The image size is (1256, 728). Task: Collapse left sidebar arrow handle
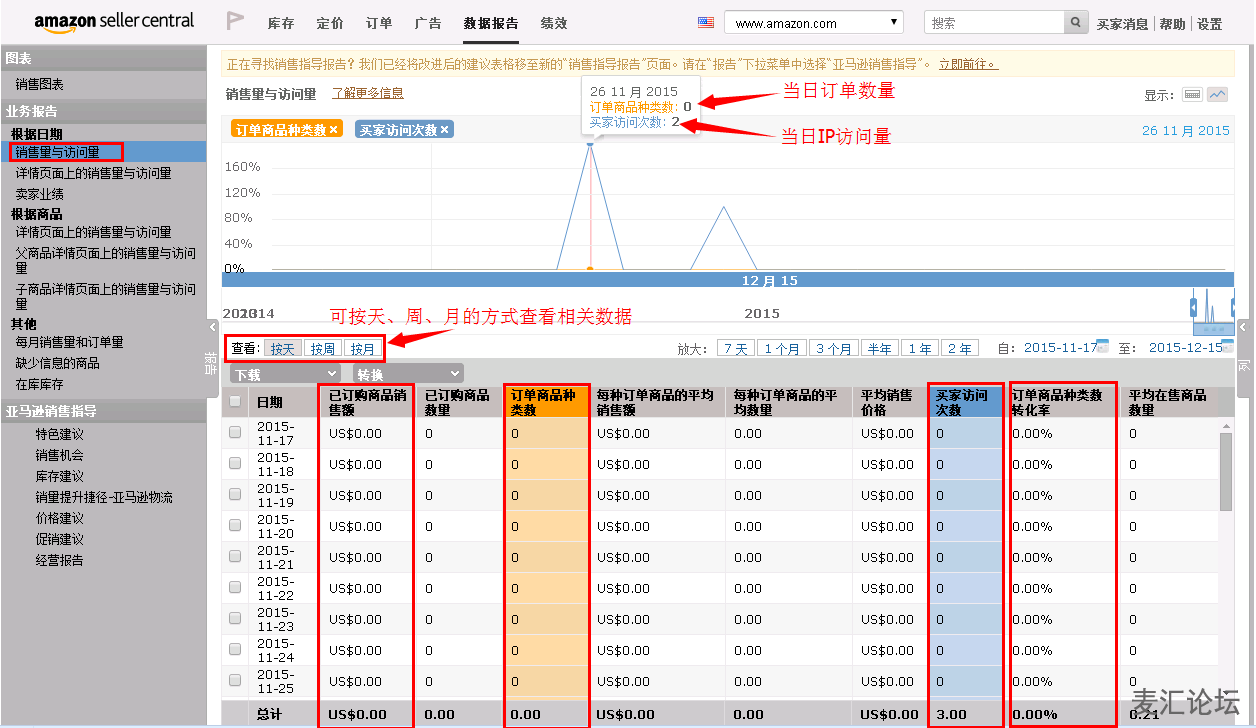point(213,327)
